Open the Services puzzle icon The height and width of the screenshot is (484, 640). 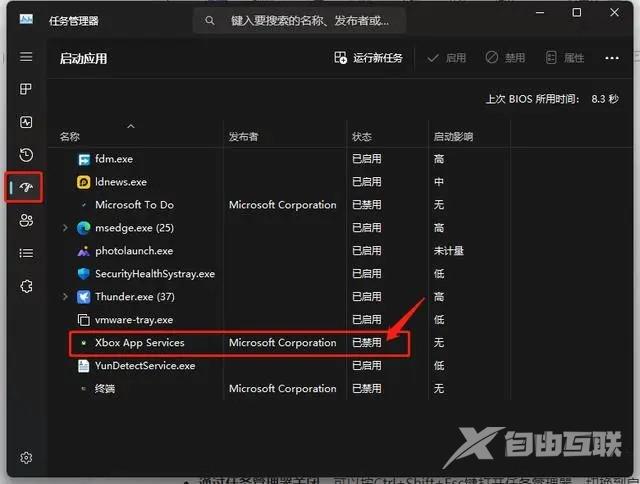26,286
